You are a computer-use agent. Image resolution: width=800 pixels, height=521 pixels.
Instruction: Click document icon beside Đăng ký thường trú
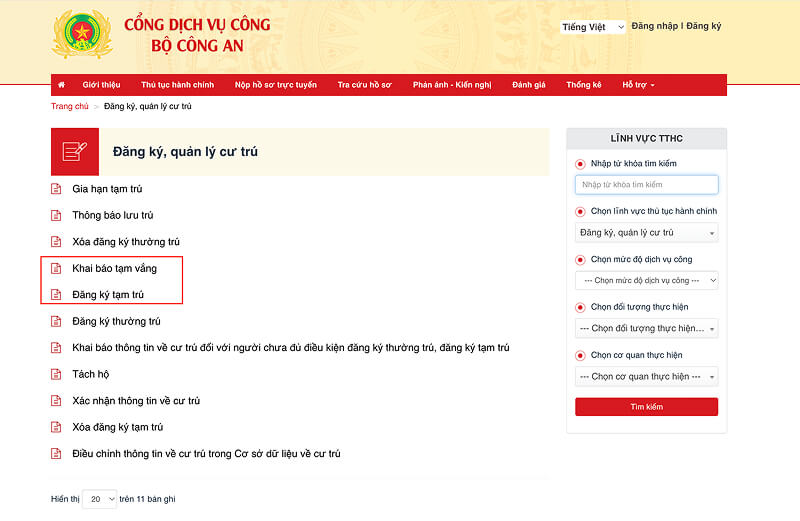(x=57, y=321)
